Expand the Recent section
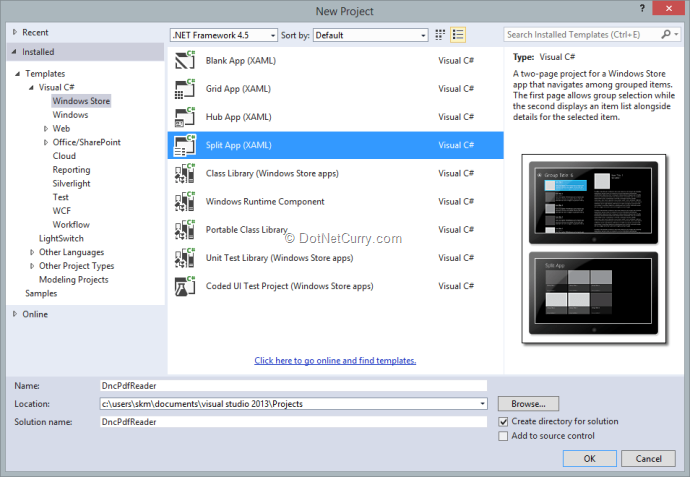 pos(15,32)
